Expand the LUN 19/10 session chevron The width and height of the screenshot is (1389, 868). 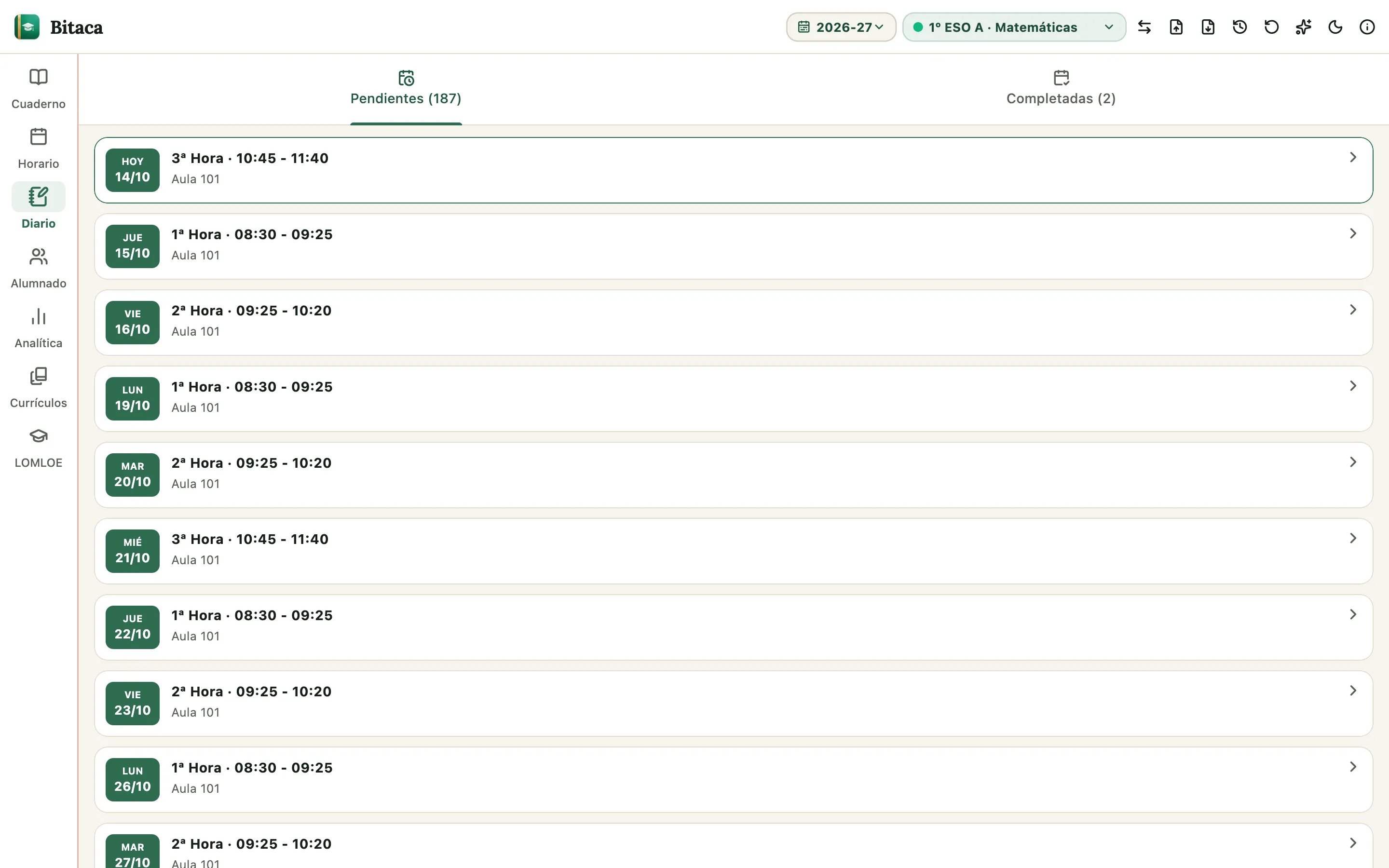click(x=1353, y=386)
